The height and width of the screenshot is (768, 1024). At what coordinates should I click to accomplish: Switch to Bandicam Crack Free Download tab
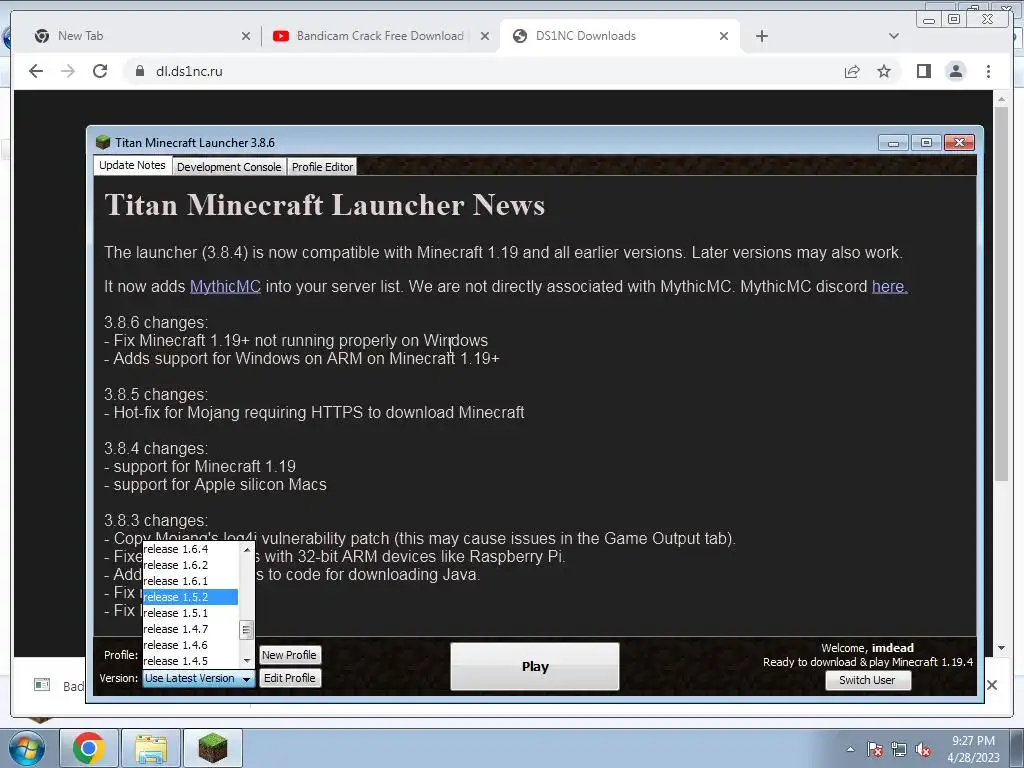point(380,36)
